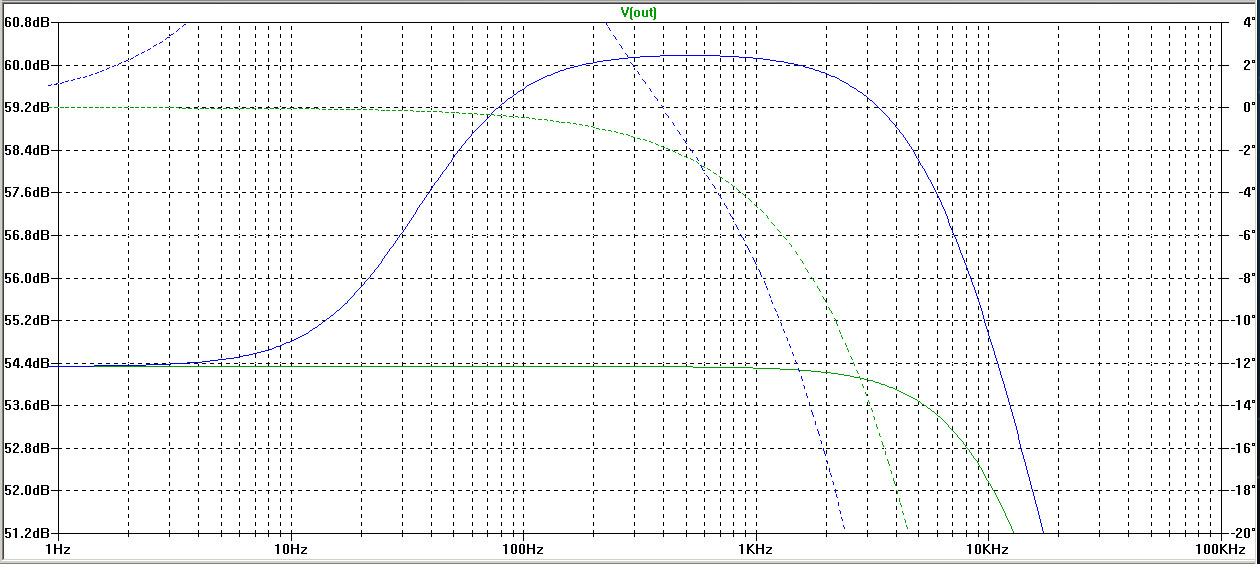Viewport: 1260px width, 564px height.
Task: Click the 10Hz frequency axis label
Action: coord(290,549)
